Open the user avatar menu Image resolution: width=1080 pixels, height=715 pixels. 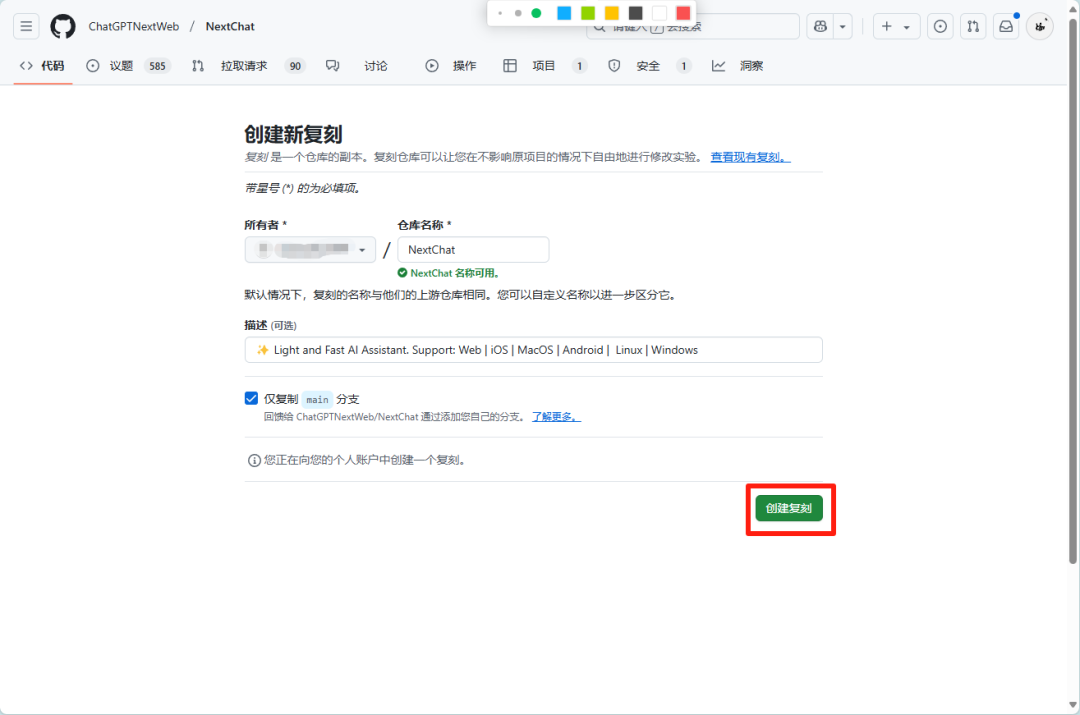(1040, 26)
